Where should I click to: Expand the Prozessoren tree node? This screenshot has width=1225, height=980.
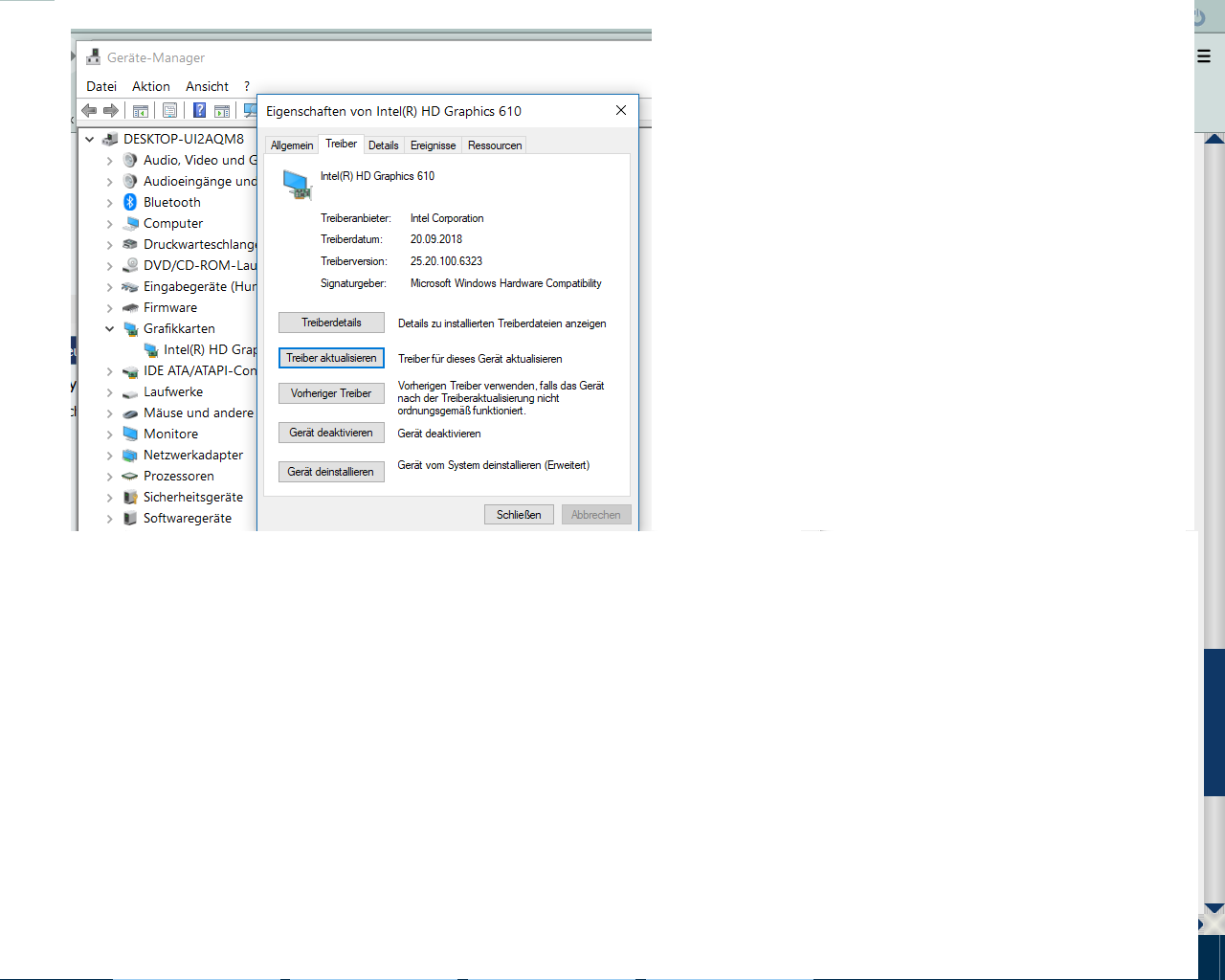coord(110,476)
